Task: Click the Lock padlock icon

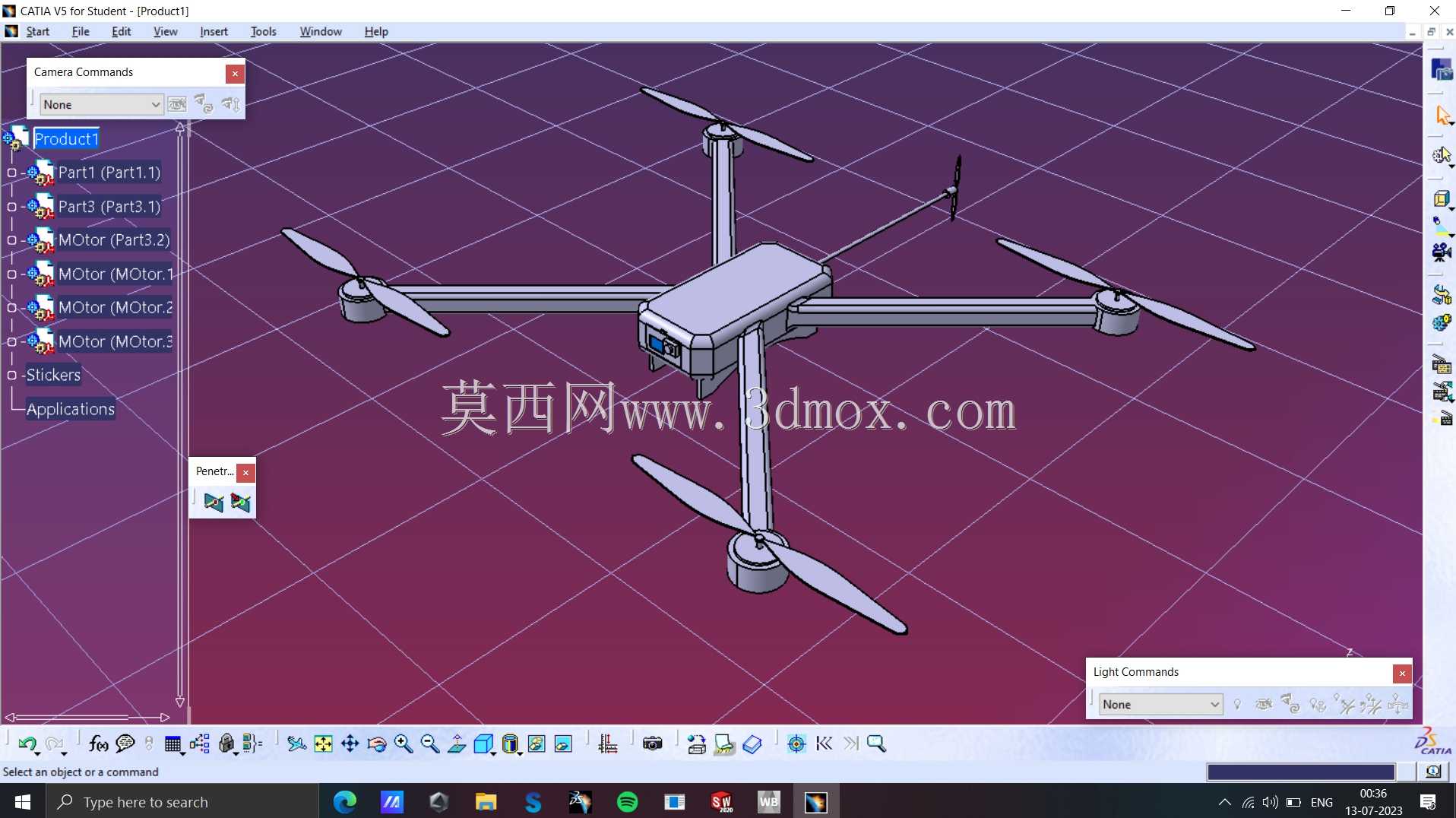Action: click(226, 743)
